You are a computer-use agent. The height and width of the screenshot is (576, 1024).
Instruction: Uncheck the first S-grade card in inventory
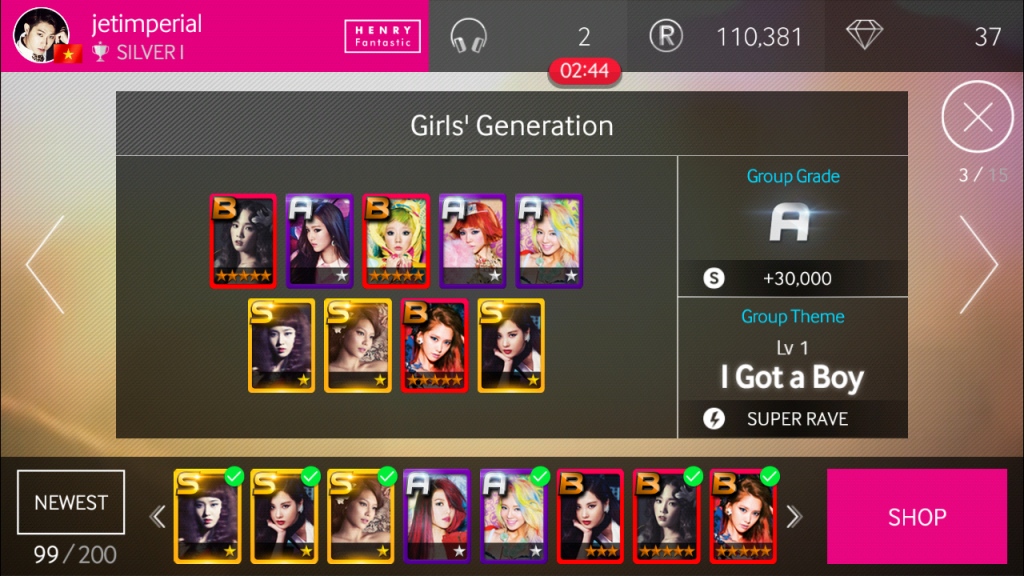coord(208,516)
